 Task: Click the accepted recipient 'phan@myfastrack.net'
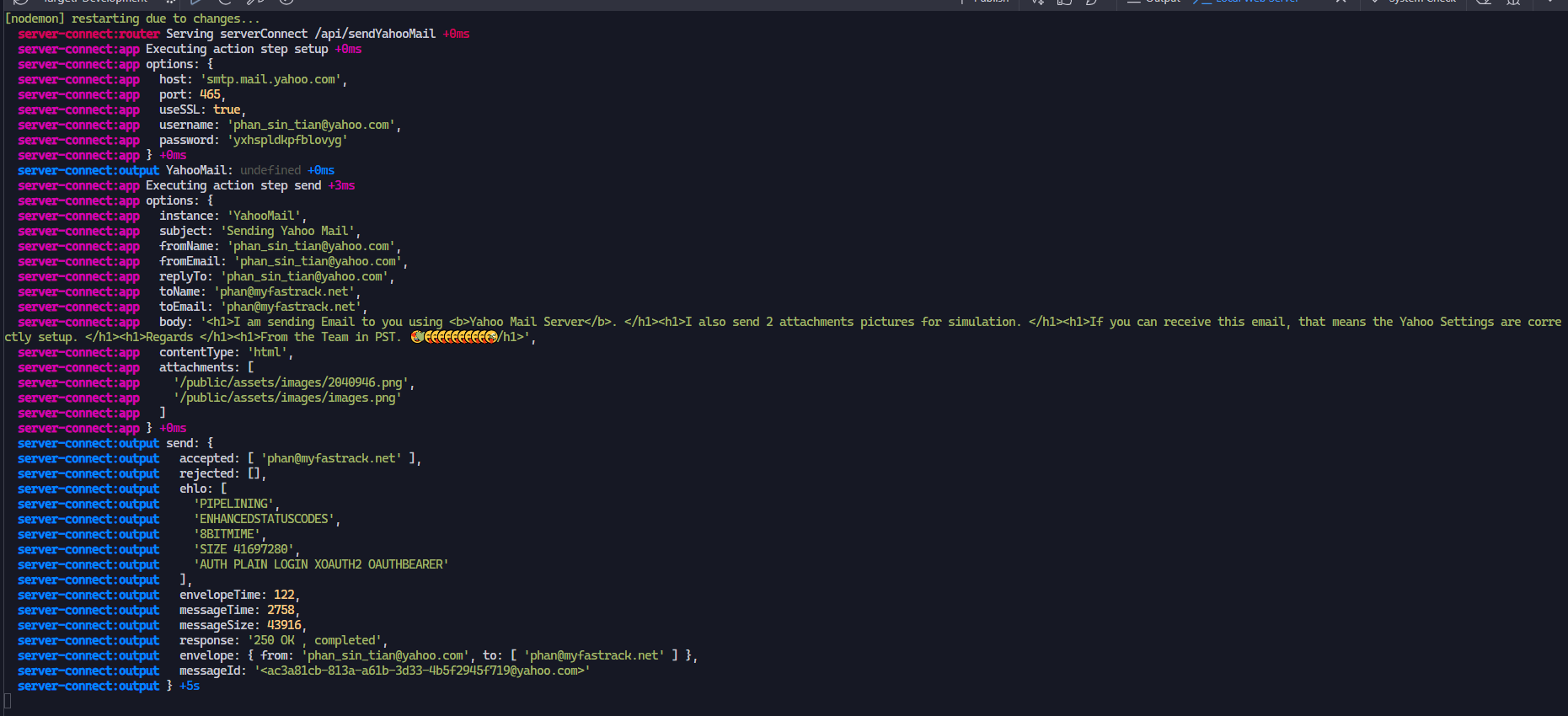(x=331, y=458)
